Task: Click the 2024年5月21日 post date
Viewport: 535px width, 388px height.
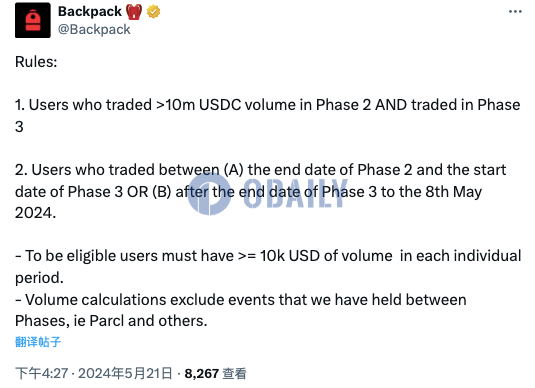Action: (125, 373)
